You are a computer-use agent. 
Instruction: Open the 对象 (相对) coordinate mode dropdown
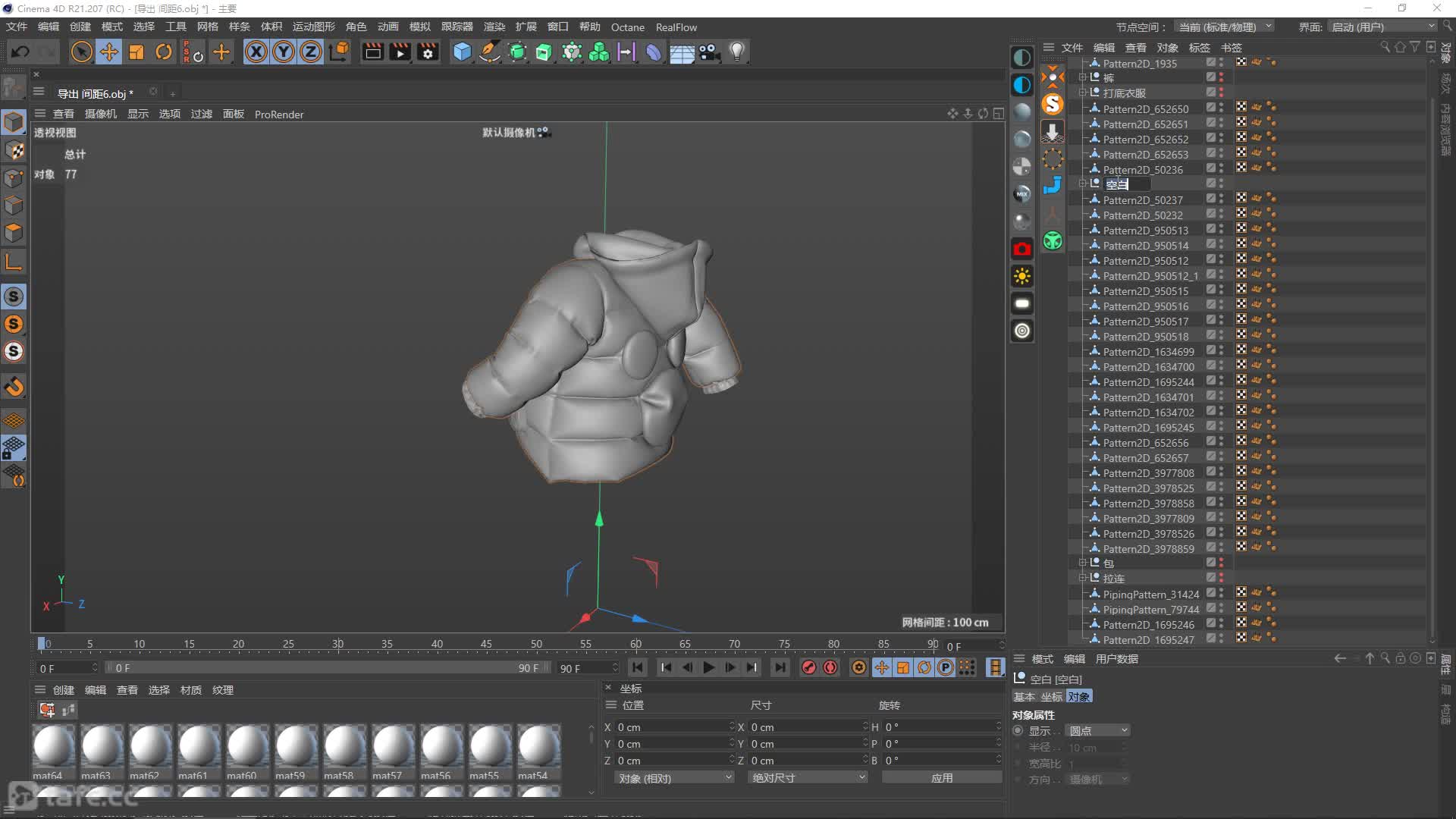[674, 778]
